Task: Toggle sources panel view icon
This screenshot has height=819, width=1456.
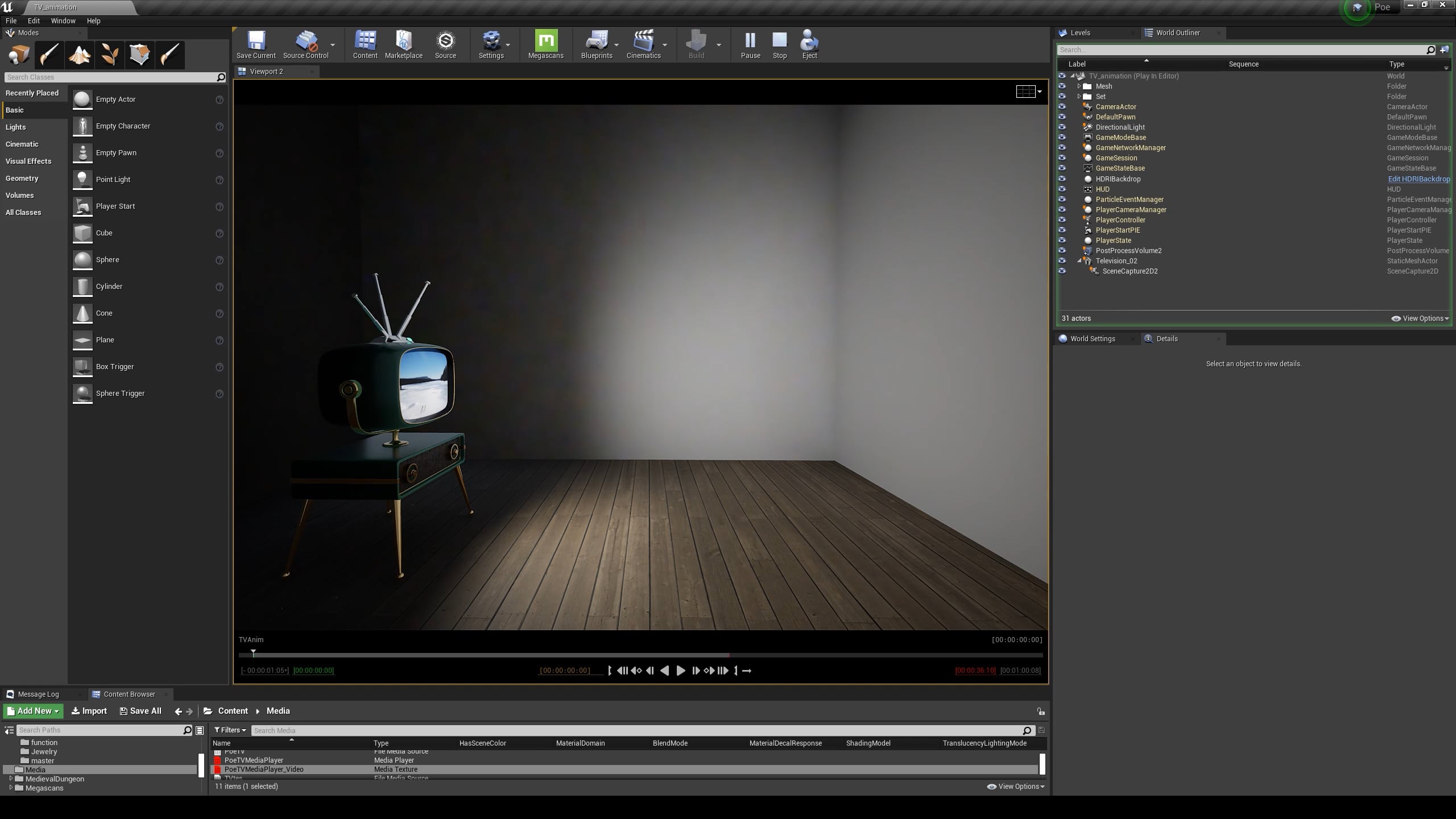Action: pyautogui.click(x=9, y=730)
